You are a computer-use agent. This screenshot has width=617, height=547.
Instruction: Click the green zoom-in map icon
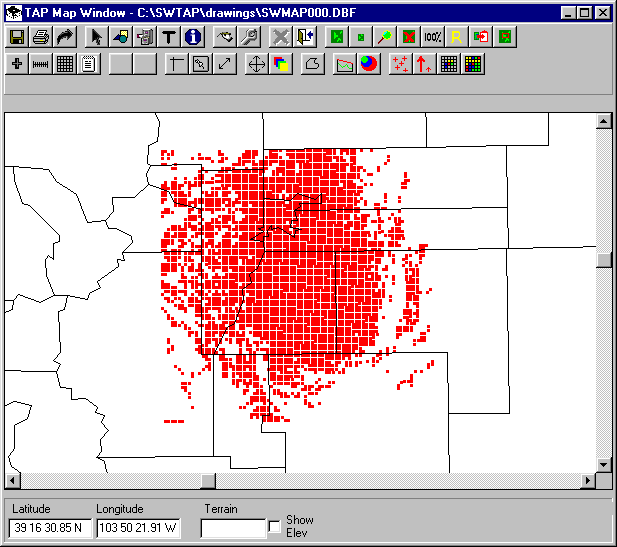[x=337, y=37]
